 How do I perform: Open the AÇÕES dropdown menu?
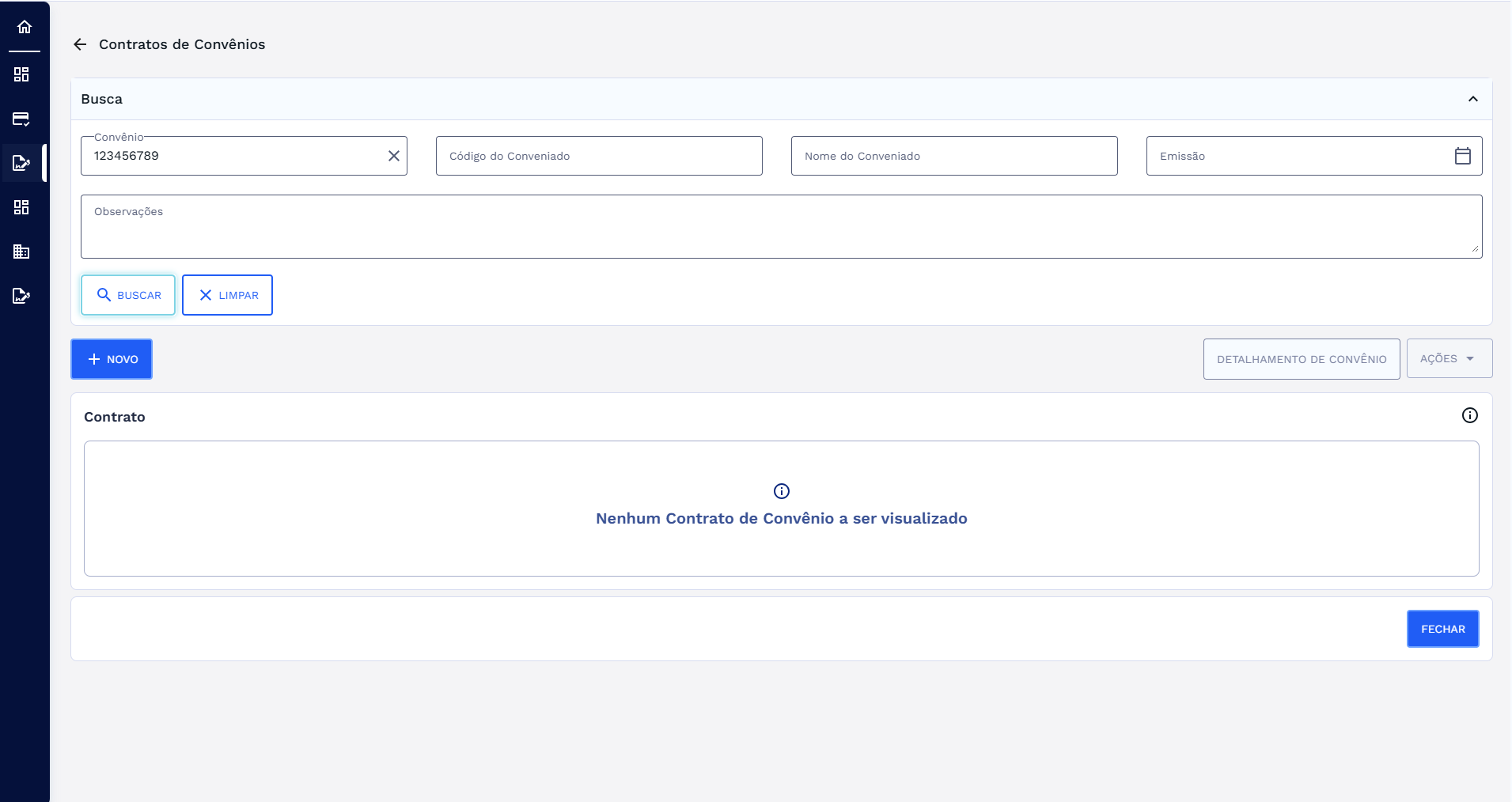coord(1449,359)
